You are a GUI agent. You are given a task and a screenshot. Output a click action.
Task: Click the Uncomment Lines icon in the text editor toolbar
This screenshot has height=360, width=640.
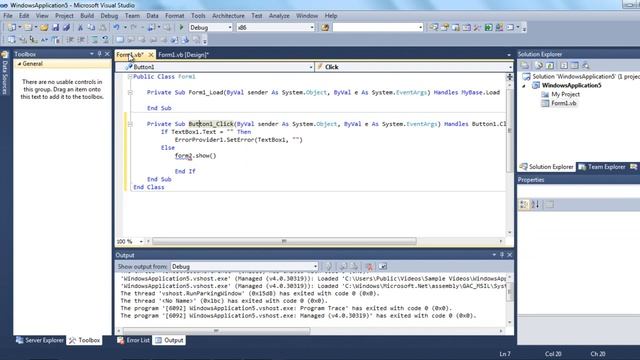tap(105, 40)
